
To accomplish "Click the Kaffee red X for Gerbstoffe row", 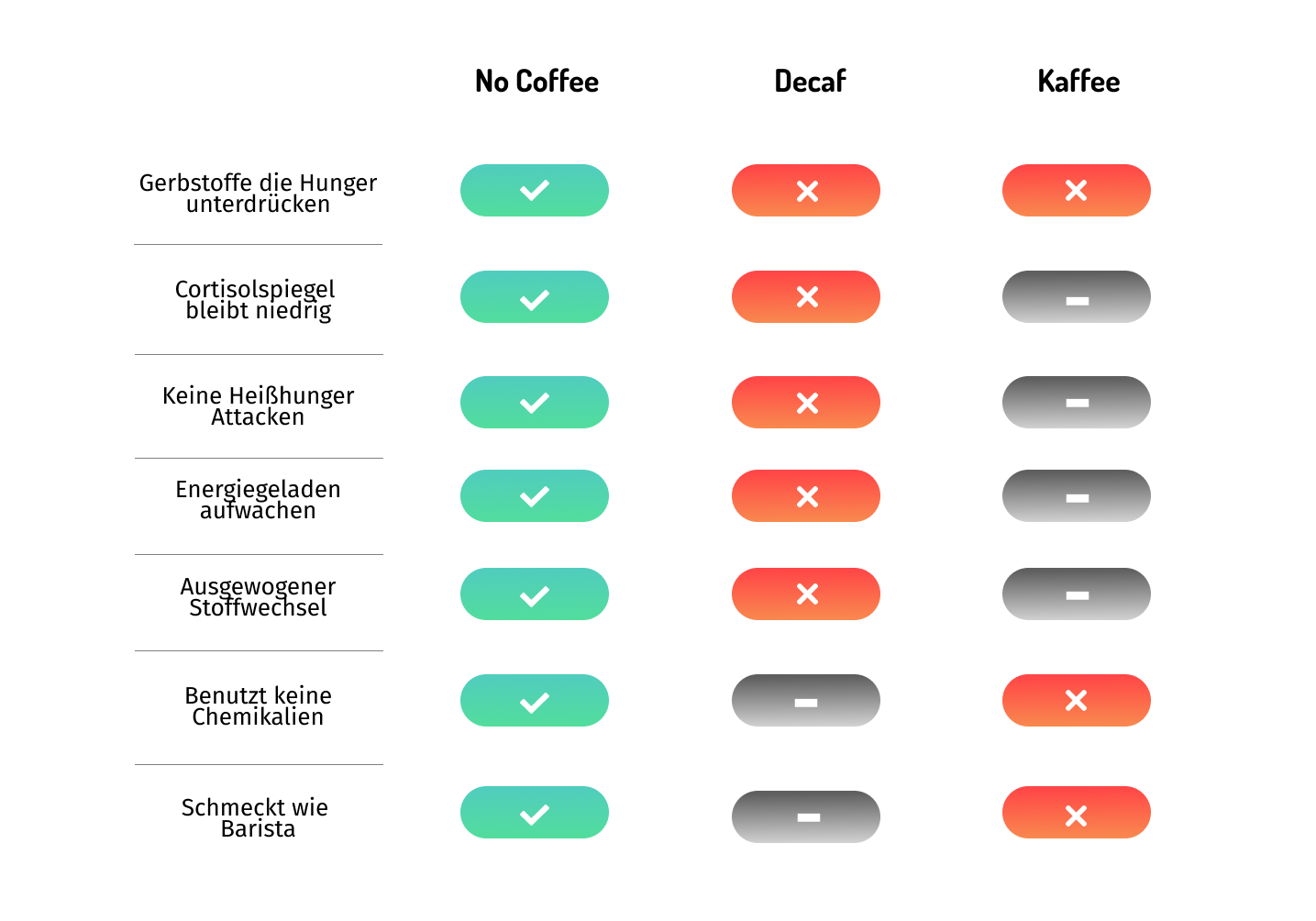I will (x=1077, y=191).
